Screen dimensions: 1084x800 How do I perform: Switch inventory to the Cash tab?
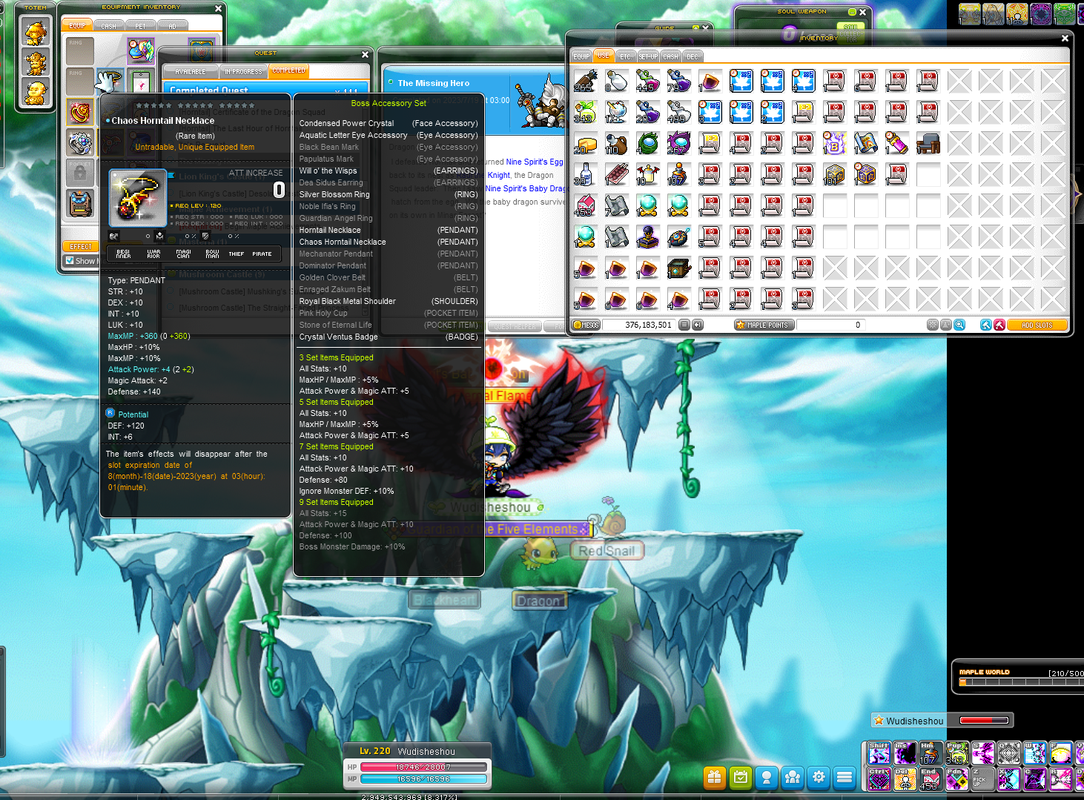(671, 56)
